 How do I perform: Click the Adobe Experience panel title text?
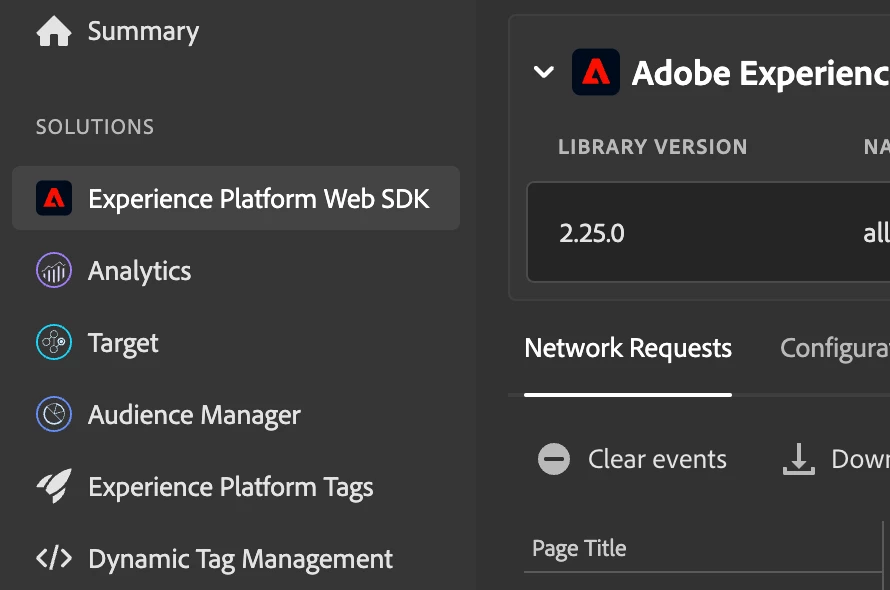point(760,73)
